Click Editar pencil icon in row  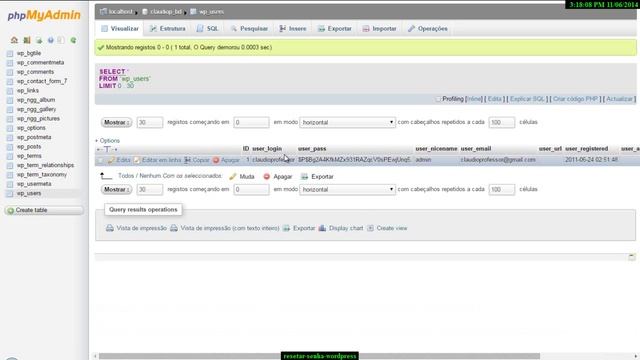[x=111, y=160]
